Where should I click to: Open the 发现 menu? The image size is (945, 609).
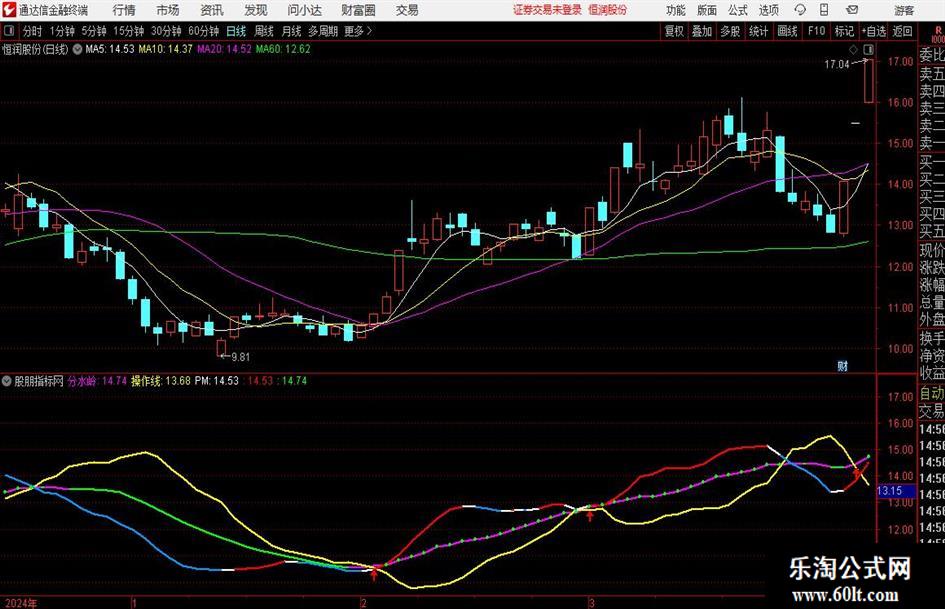[x=256, y=10]
